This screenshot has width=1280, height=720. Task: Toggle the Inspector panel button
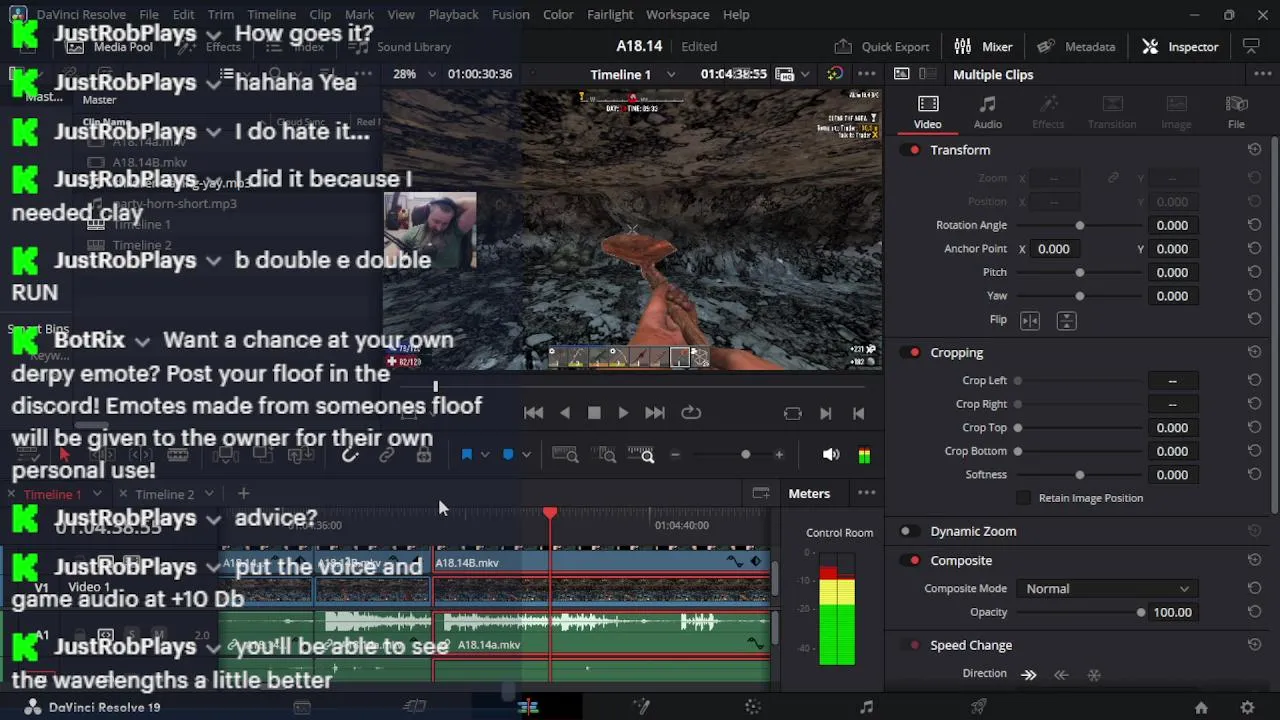1181,46
